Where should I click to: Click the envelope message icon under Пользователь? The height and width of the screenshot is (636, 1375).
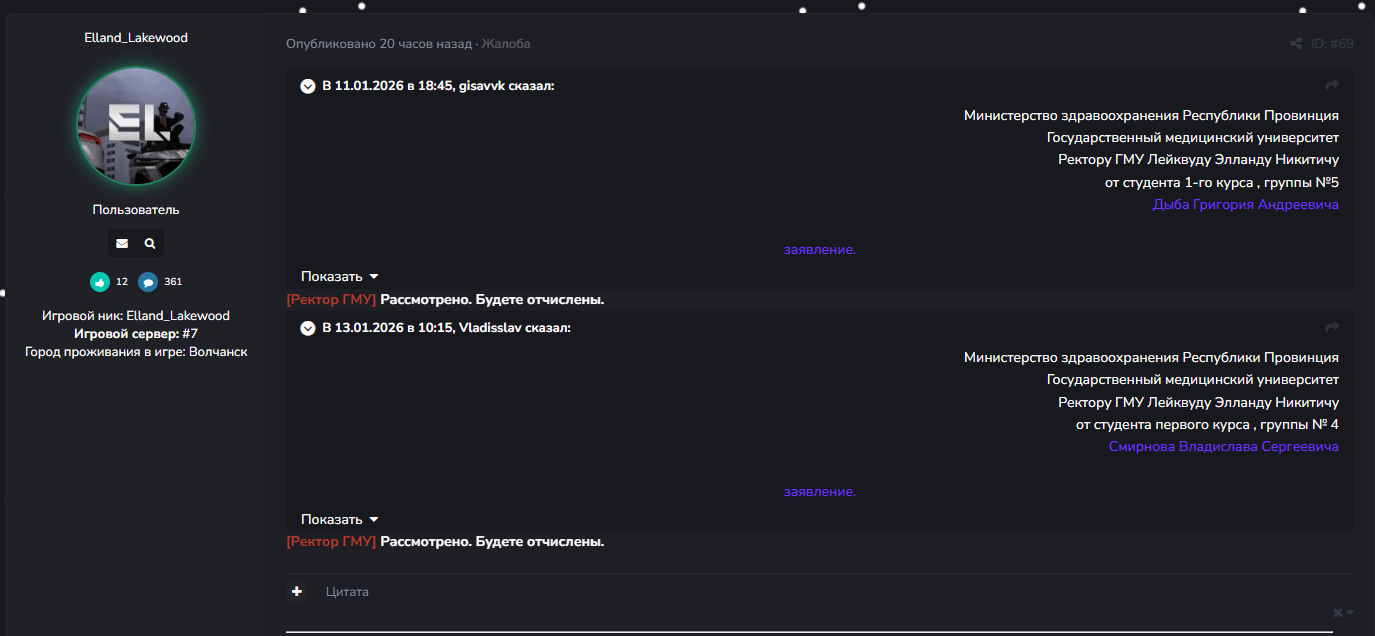(x=122, y=243)
